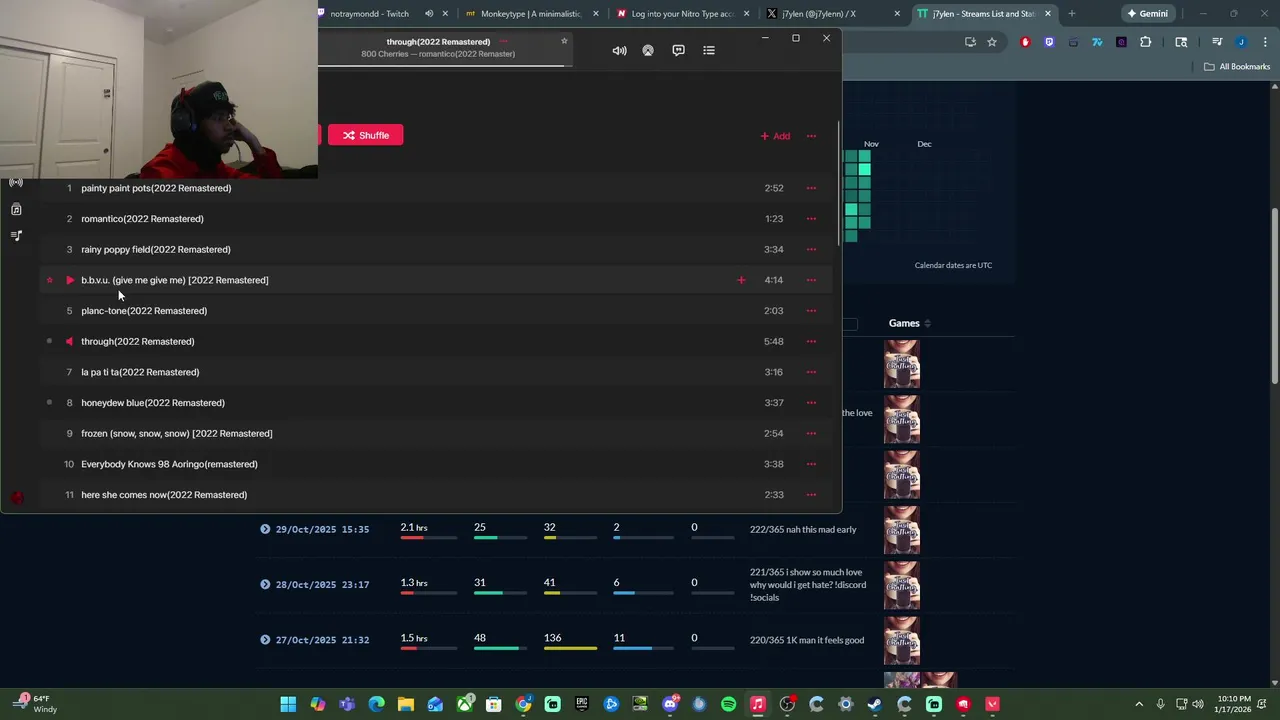
Task: Open Spotify from the taskbar
Action: click(x=728, y=704)
